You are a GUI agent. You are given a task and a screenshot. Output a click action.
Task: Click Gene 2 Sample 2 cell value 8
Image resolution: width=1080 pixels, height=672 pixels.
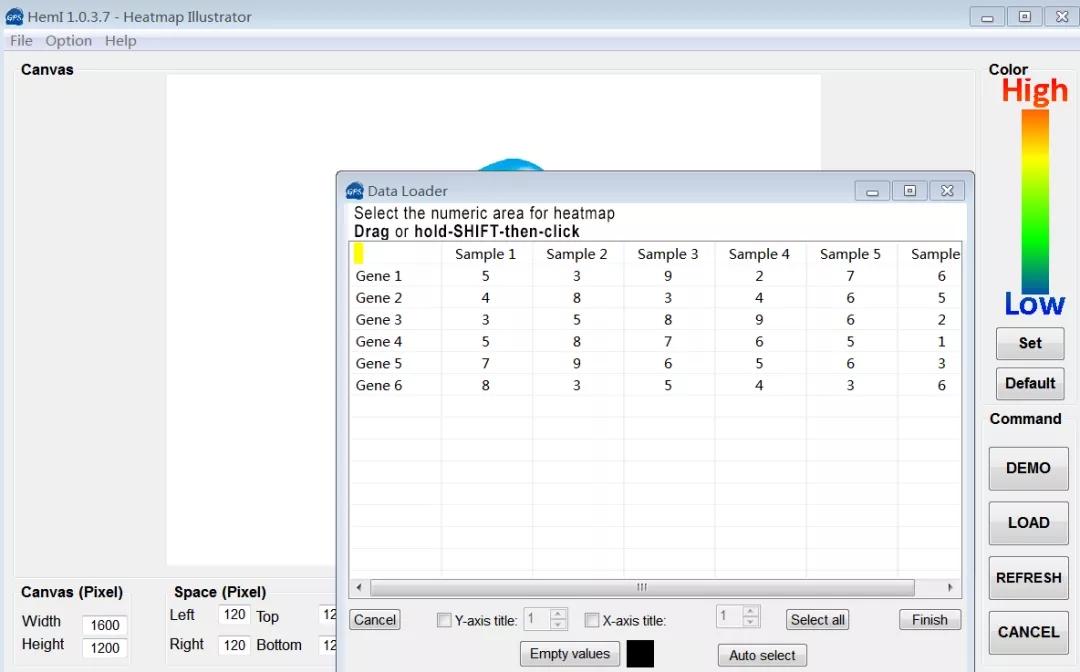577,298
